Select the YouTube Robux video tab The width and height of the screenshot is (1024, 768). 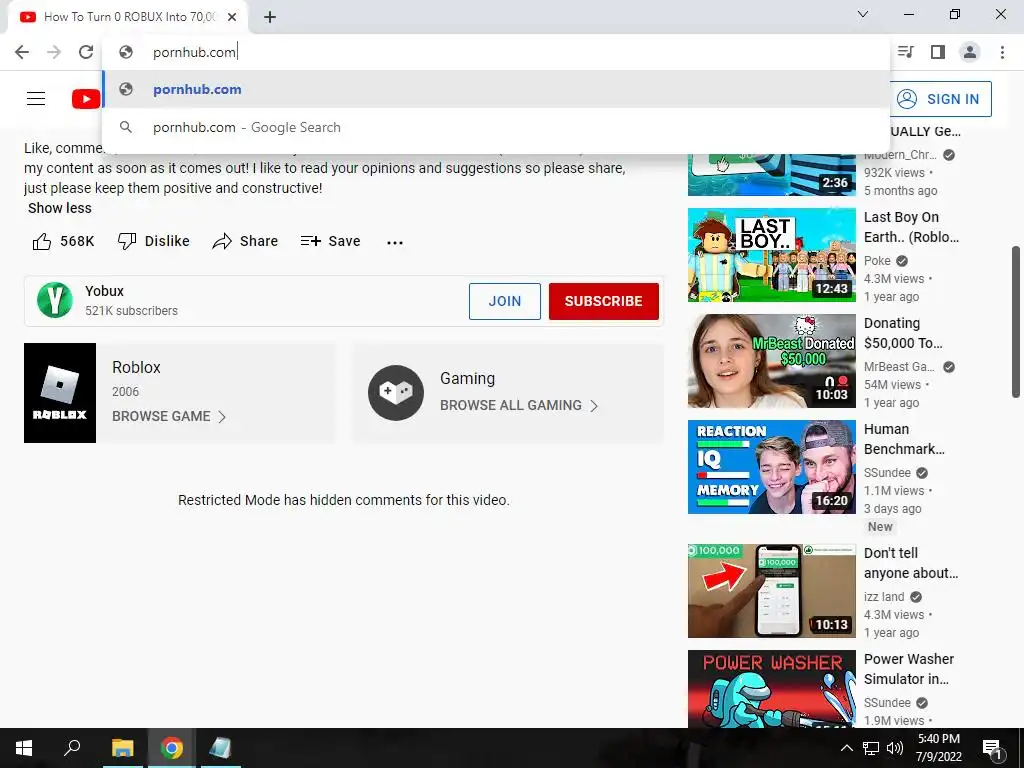point(127,17)
